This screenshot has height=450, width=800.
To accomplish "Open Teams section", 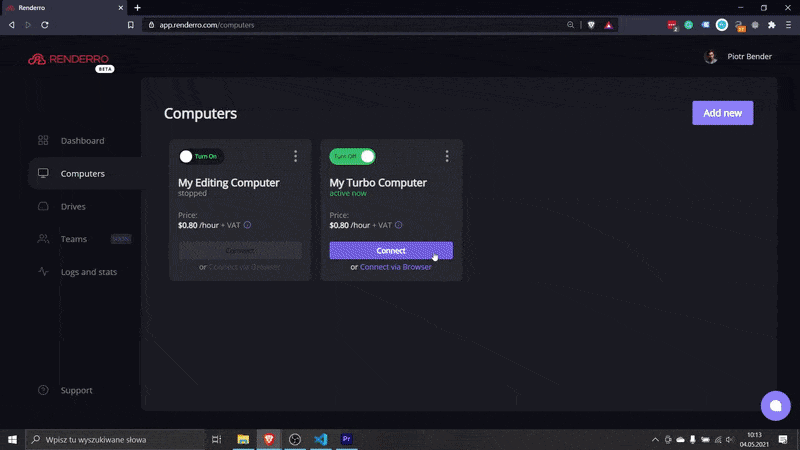I will point(73,239).
